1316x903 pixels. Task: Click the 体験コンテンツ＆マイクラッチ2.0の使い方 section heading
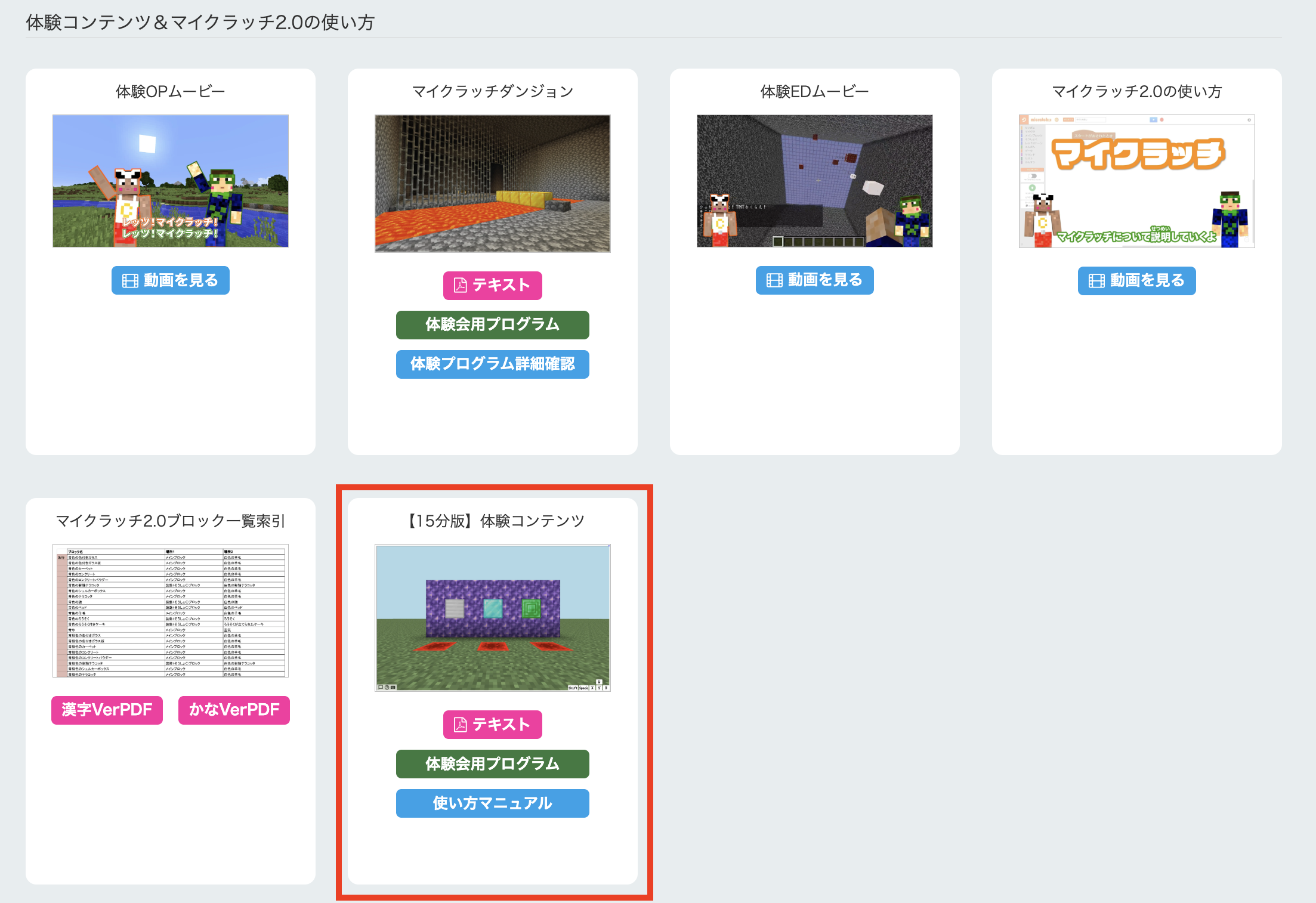click(x=200, y=23)
